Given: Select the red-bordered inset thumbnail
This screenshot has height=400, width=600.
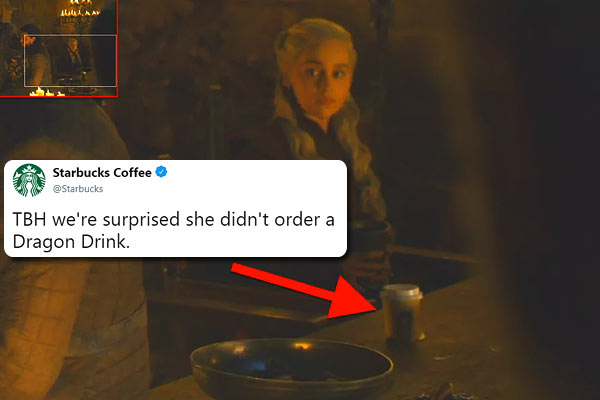Looking at the screenshot, I should (59, 48).
